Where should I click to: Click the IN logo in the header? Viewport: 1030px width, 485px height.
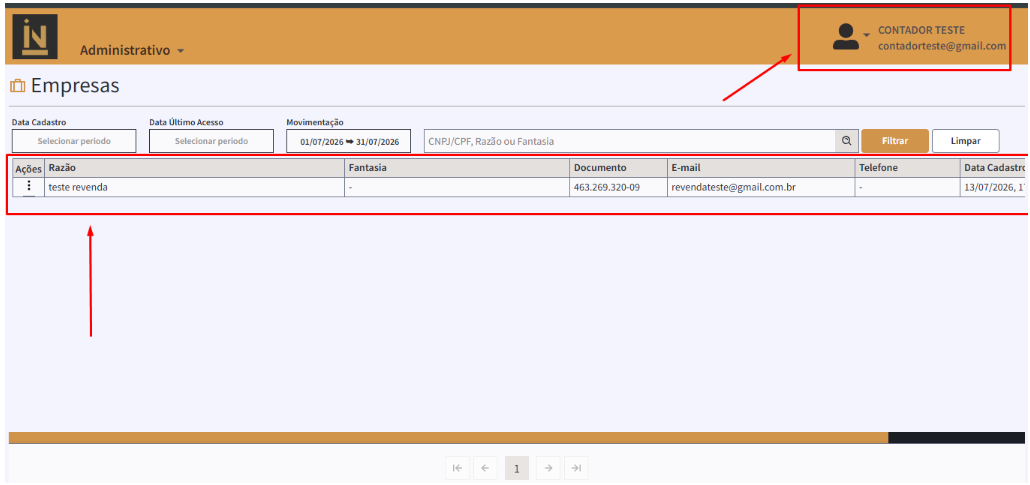[35, 37]
